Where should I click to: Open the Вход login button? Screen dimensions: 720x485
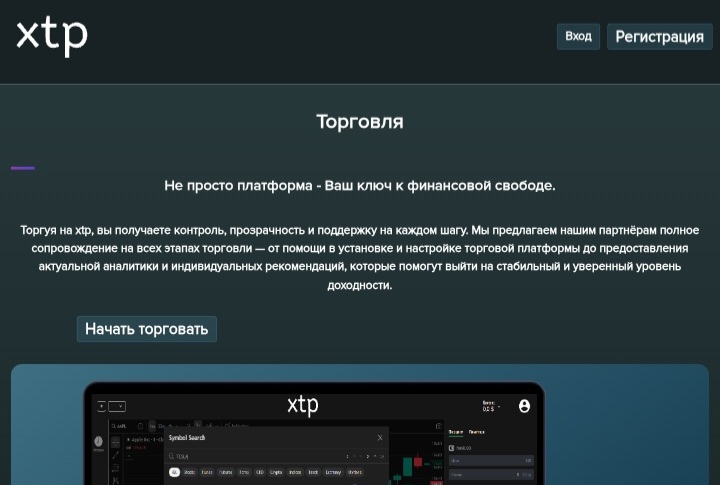pos(578,36)
